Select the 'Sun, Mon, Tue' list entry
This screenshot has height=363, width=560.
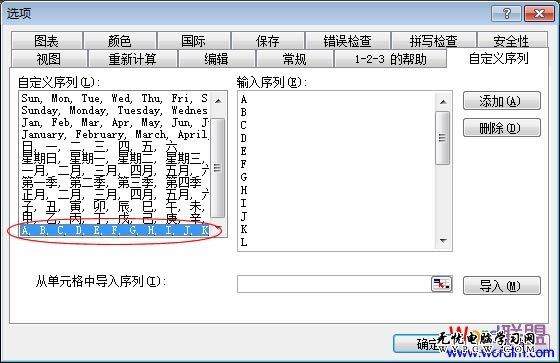[x=115, y=98]
